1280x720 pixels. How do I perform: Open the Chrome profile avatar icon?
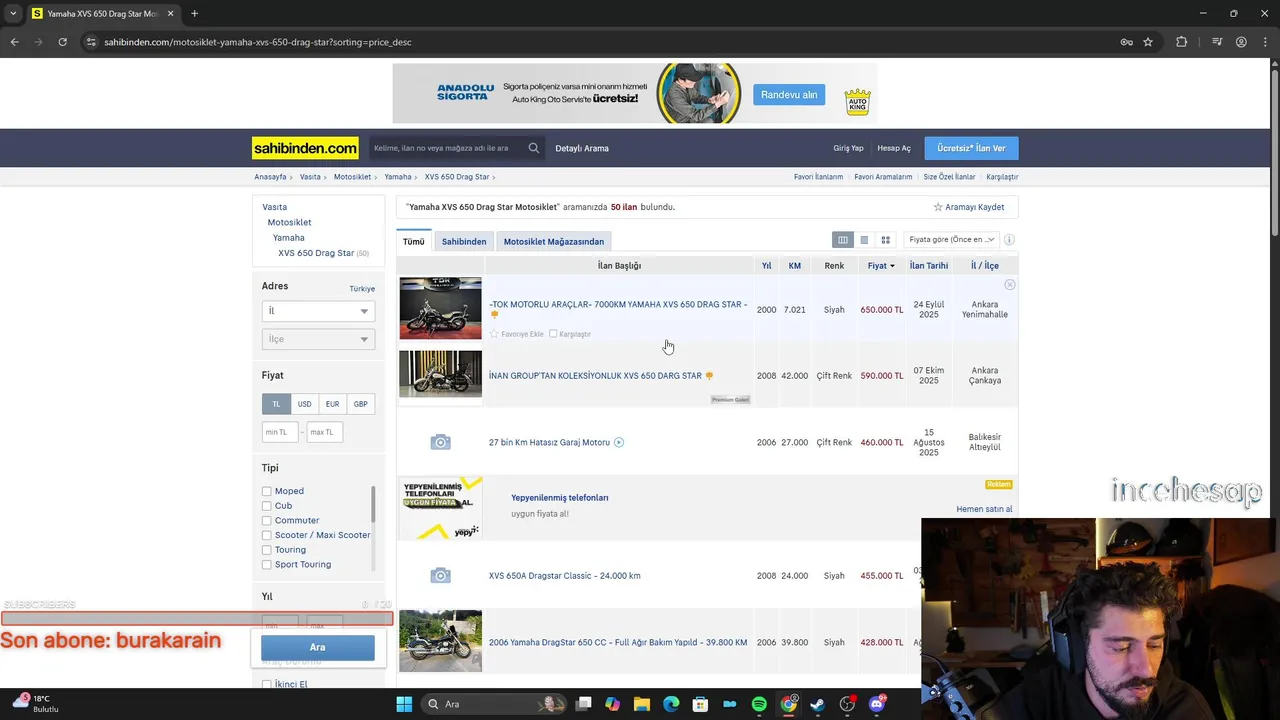click(1241, 42)
